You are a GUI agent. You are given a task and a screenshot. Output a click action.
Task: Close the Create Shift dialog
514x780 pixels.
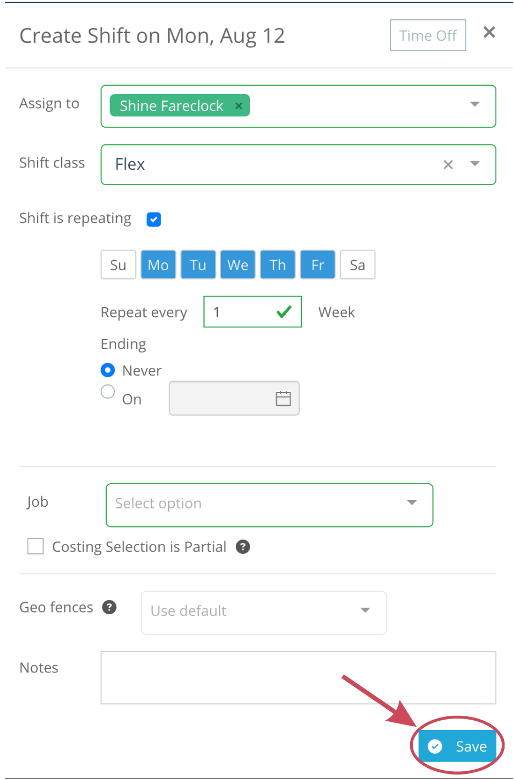pyautogui.click(x=489, y=32)
